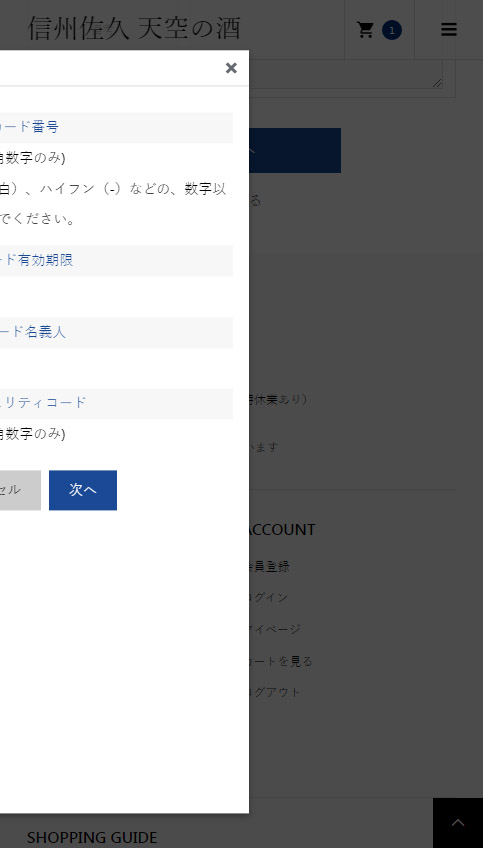Click the セキュリティコード field label
Image resolution: width=483 pixels, height=848 pixels.
[43, 402]
